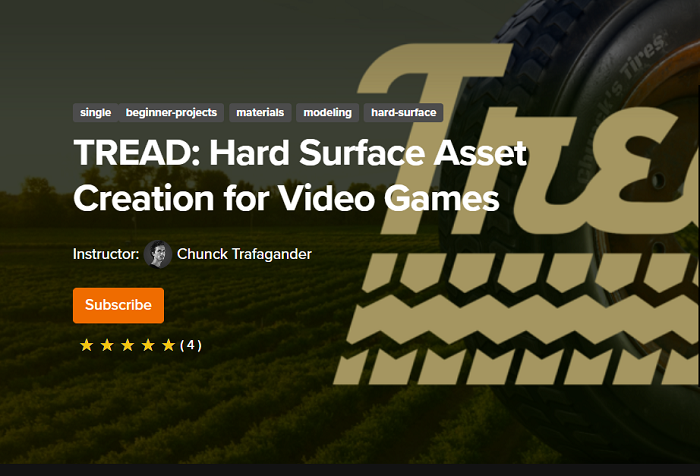Screen dimensions: 700x476
Task: Select the 'materials' tag
Action: tap(260, 113)
